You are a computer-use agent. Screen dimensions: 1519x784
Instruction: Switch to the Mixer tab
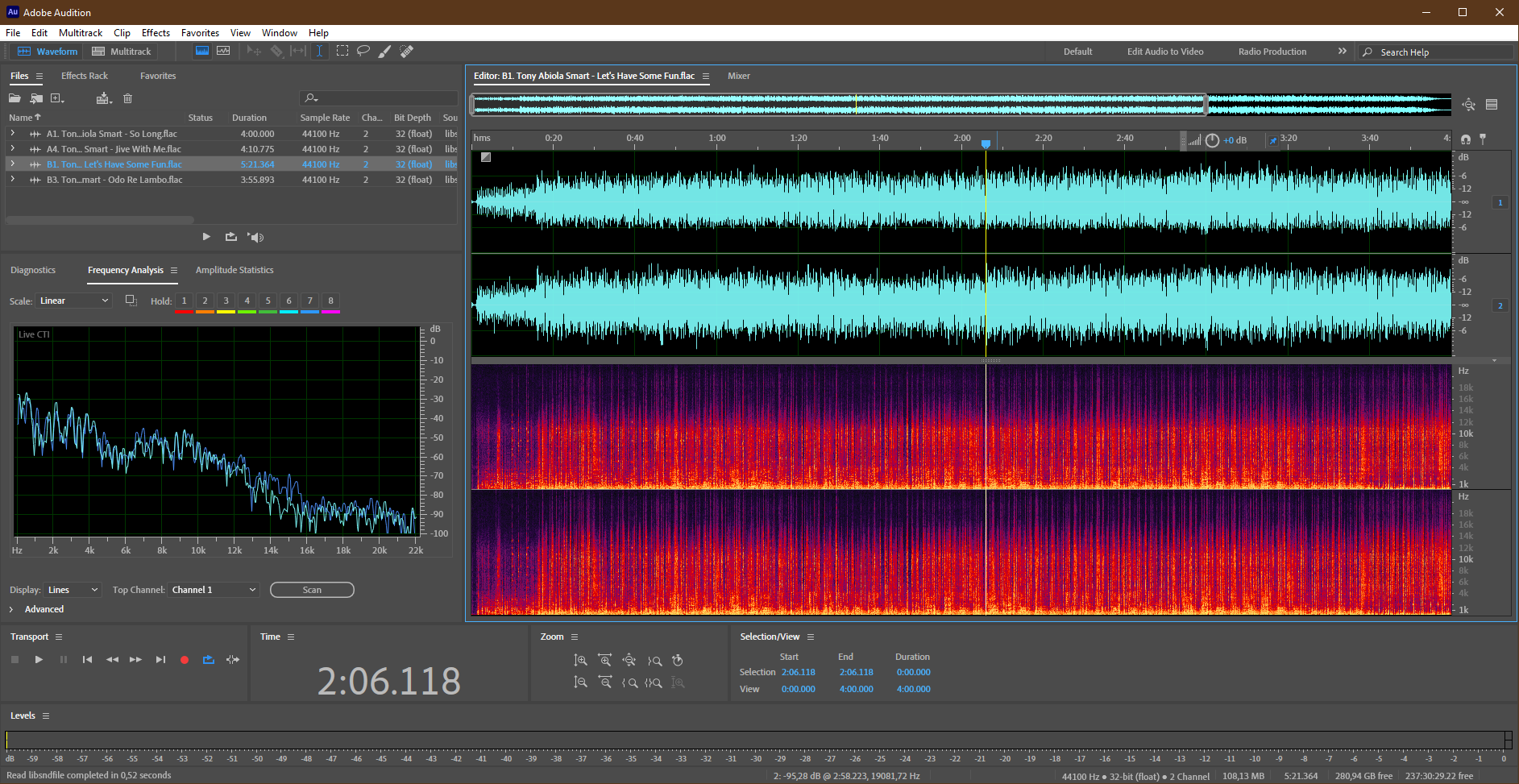pos(739,76)
